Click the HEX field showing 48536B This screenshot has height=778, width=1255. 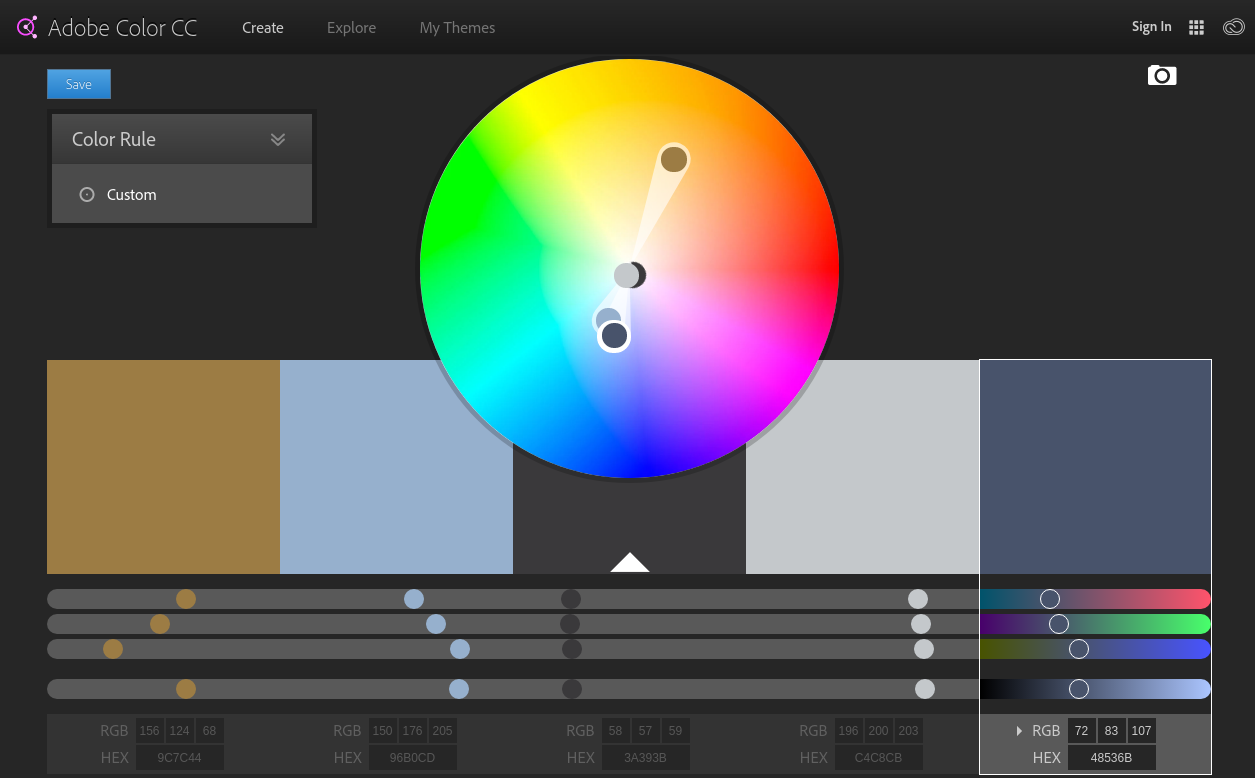coord(1112,758)
